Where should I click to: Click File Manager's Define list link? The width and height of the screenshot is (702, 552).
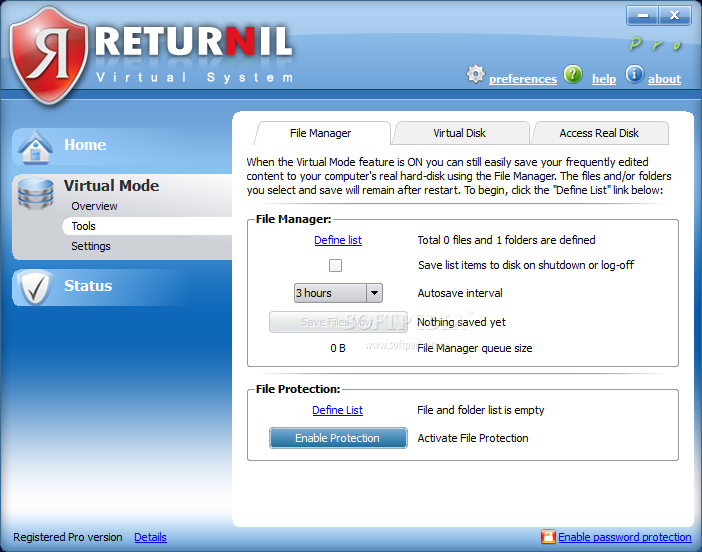tap(338, 240)
